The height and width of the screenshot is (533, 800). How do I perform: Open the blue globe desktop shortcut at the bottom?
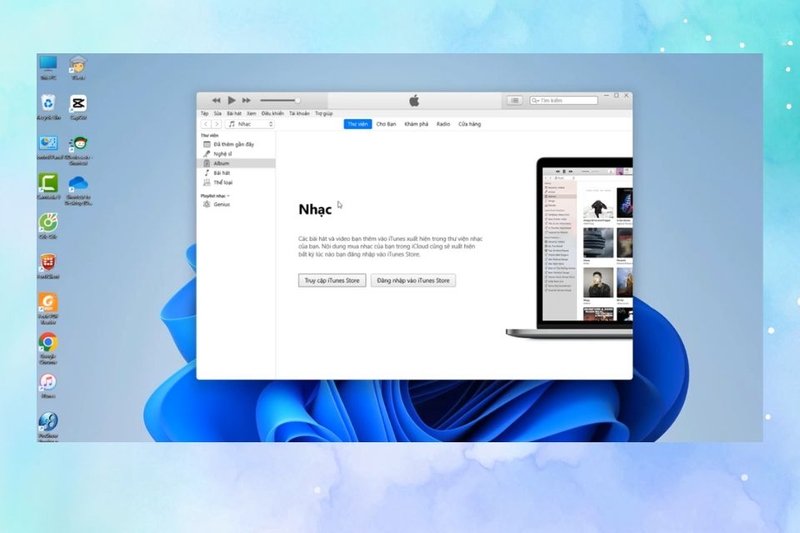pos(48,426)
